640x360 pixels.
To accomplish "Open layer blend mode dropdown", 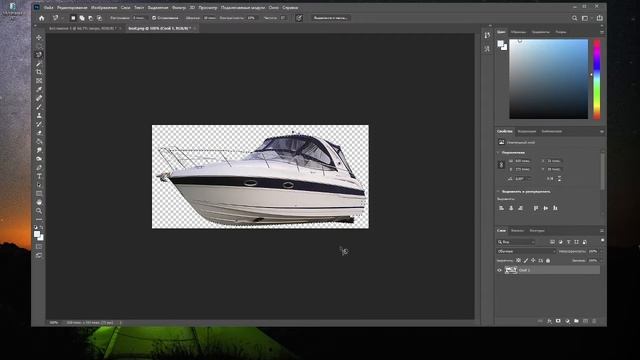I will pos(527,251).
